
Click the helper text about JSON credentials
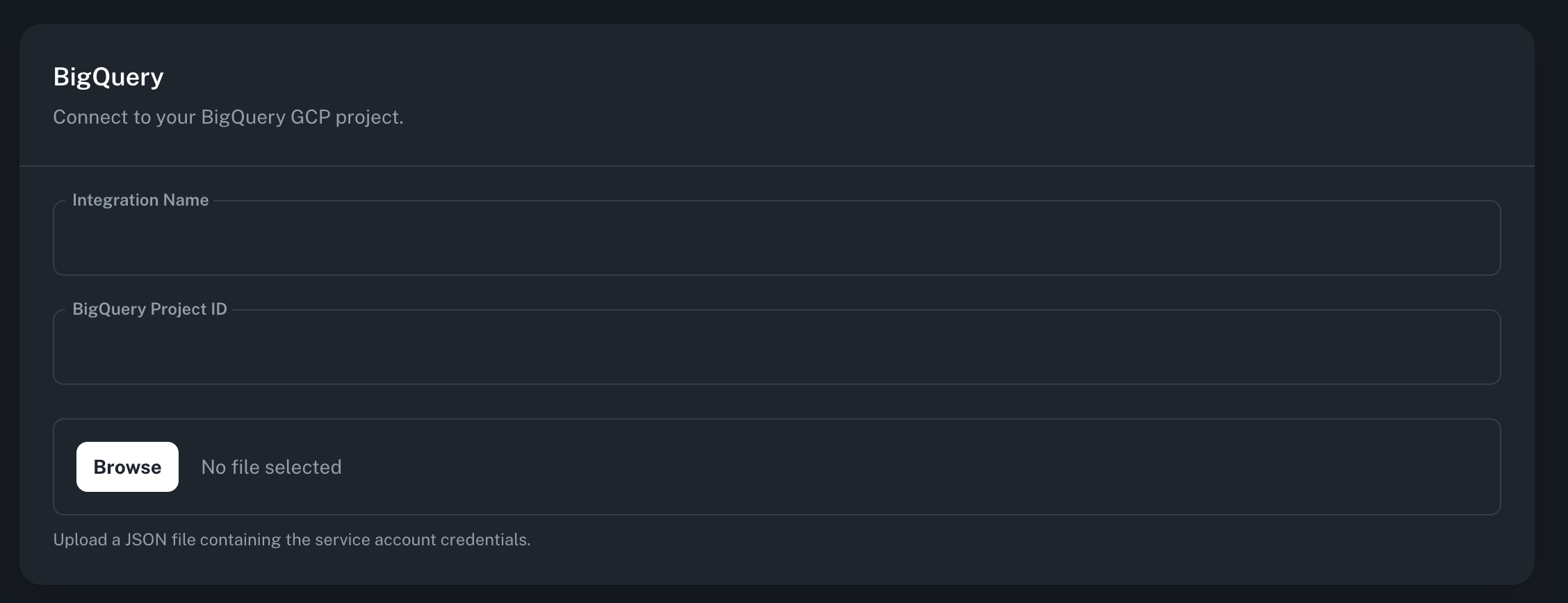(292, 538)
